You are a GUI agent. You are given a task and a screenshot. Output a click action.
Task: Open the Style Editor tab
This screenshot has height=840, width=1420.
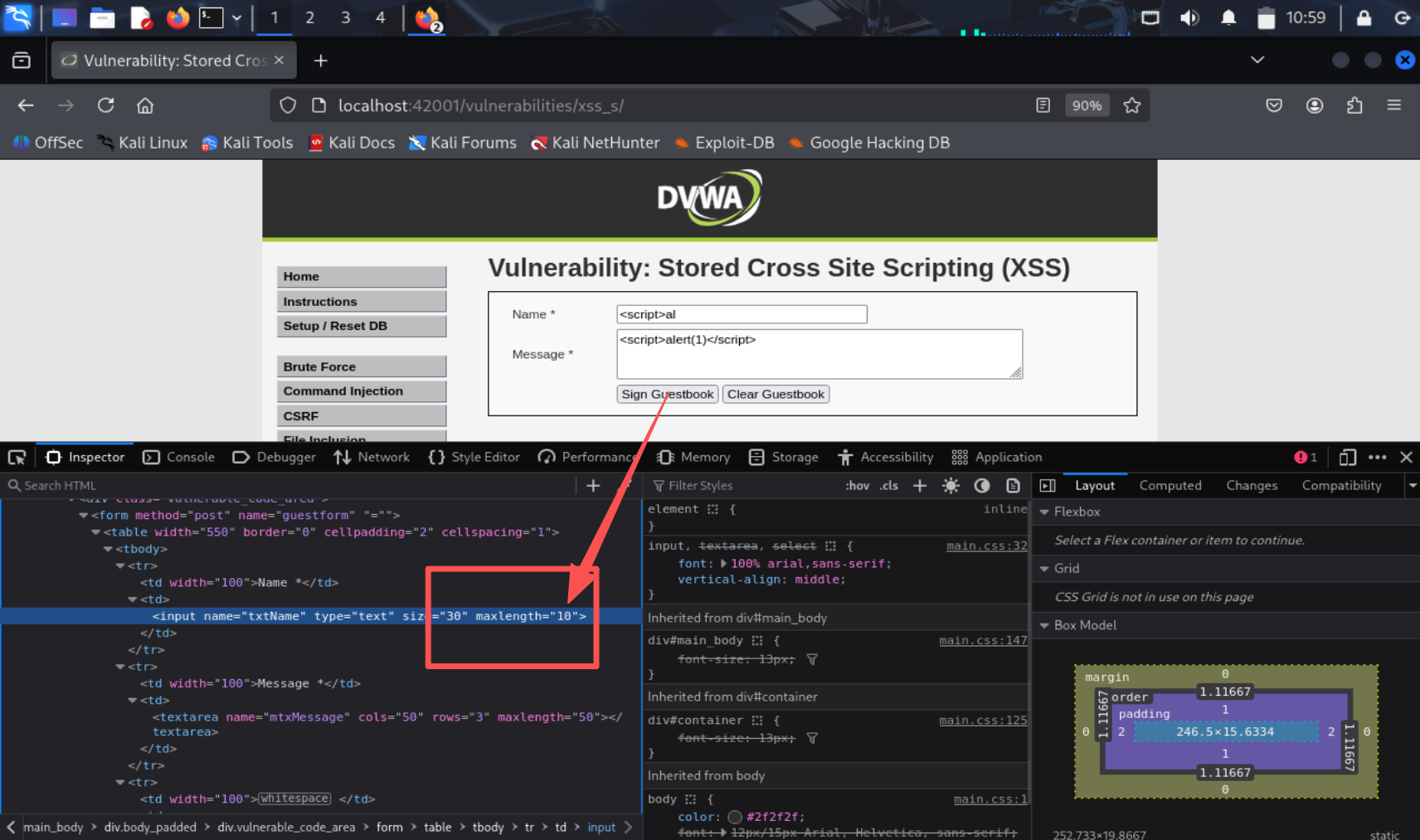click(x=474, y=457)
